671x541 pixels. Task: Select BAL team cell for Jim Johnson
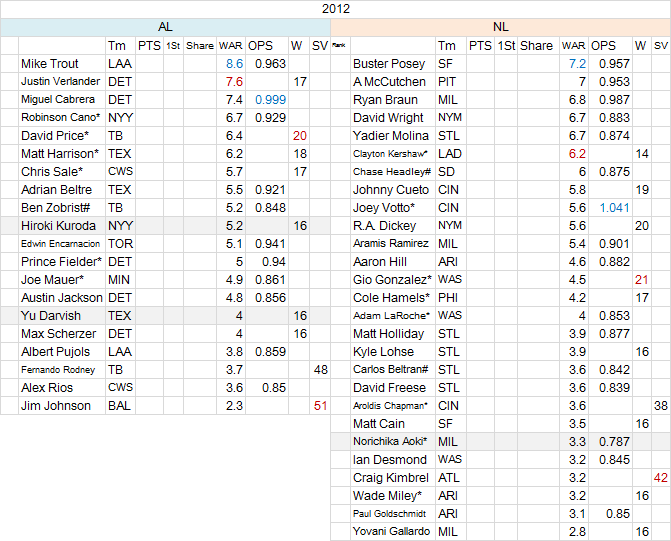click(x=120, y=405)
